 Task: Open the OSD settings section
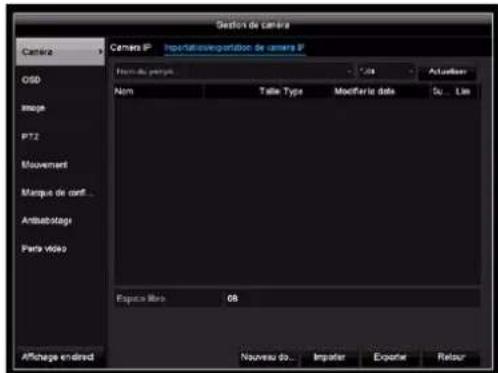click(31, 80)
